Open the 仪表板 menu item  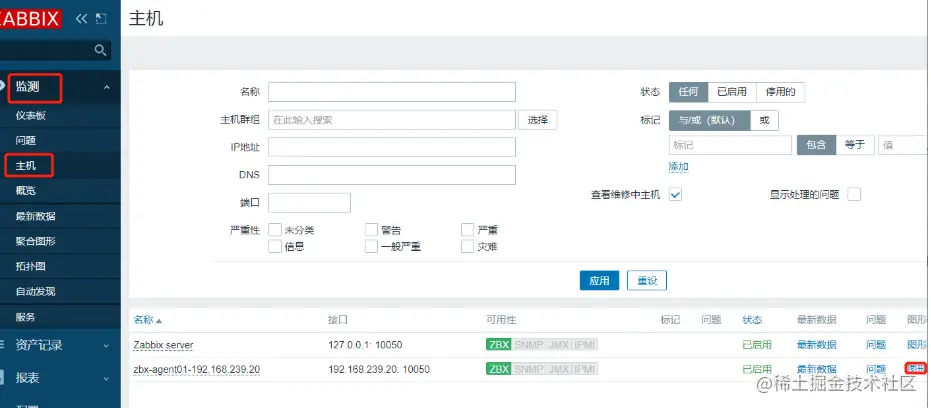coord(31,116)
